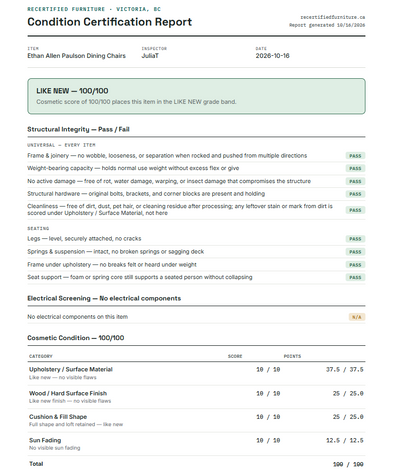This screenshot has width=416, height=471.
Task: Click the SCORE column header
Action: pyautogui.click(x=235, y=356)
